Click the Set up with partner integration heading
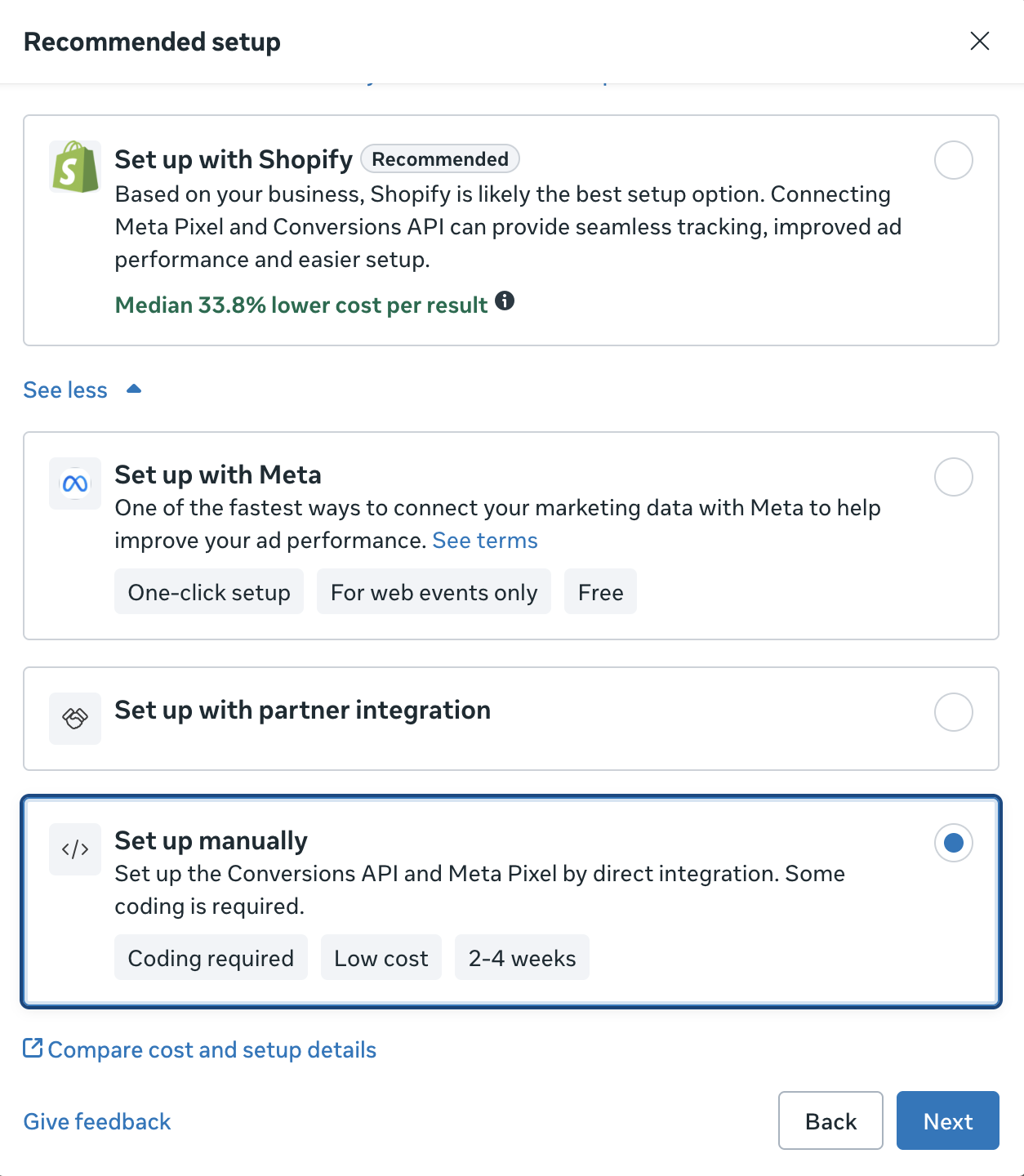This screenshot has height=1176, width=1024. pos(302,710)
